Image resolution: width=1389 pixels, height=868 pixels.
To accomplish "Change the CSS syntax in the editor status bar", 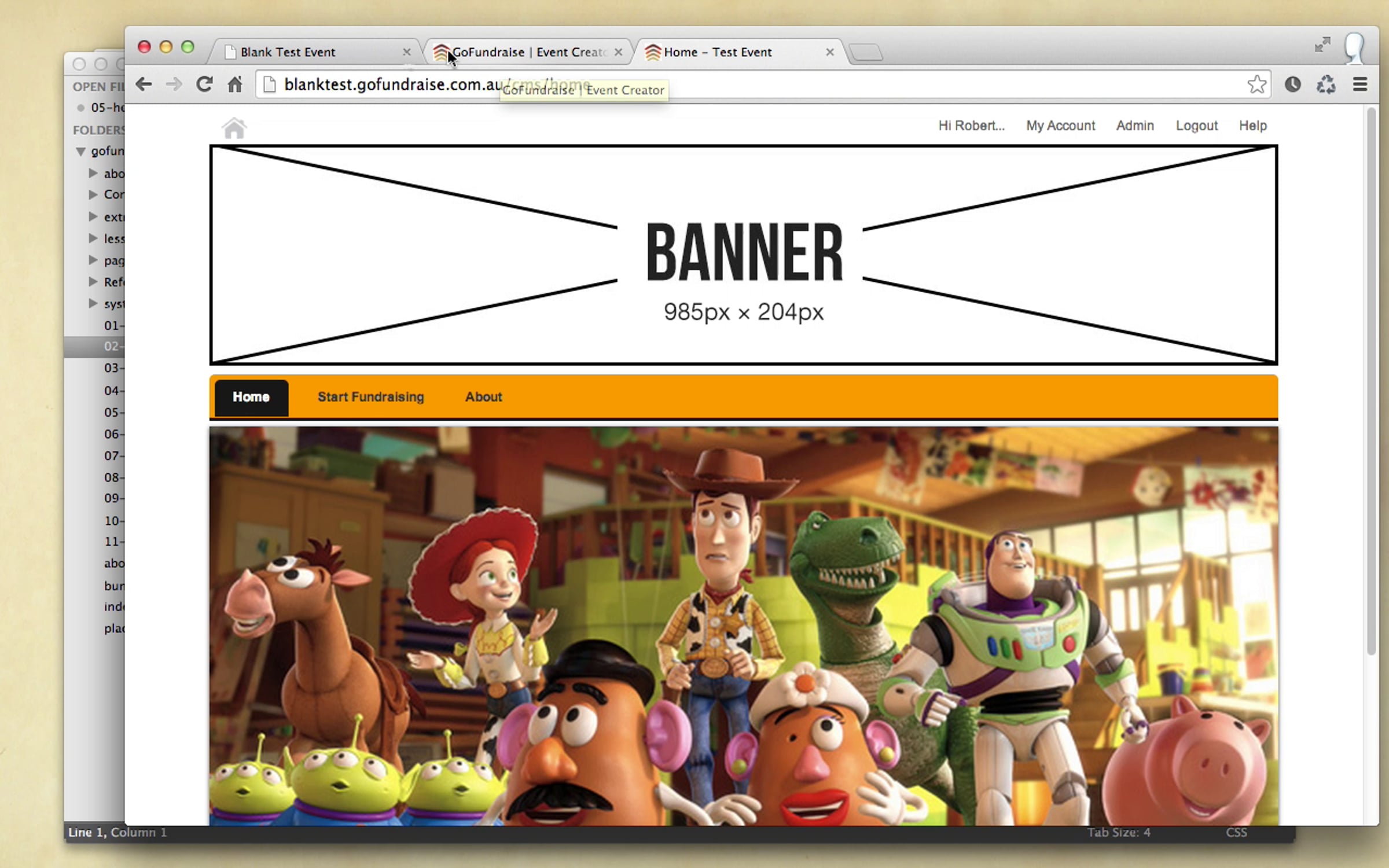I will click(x=1236, y=833).
